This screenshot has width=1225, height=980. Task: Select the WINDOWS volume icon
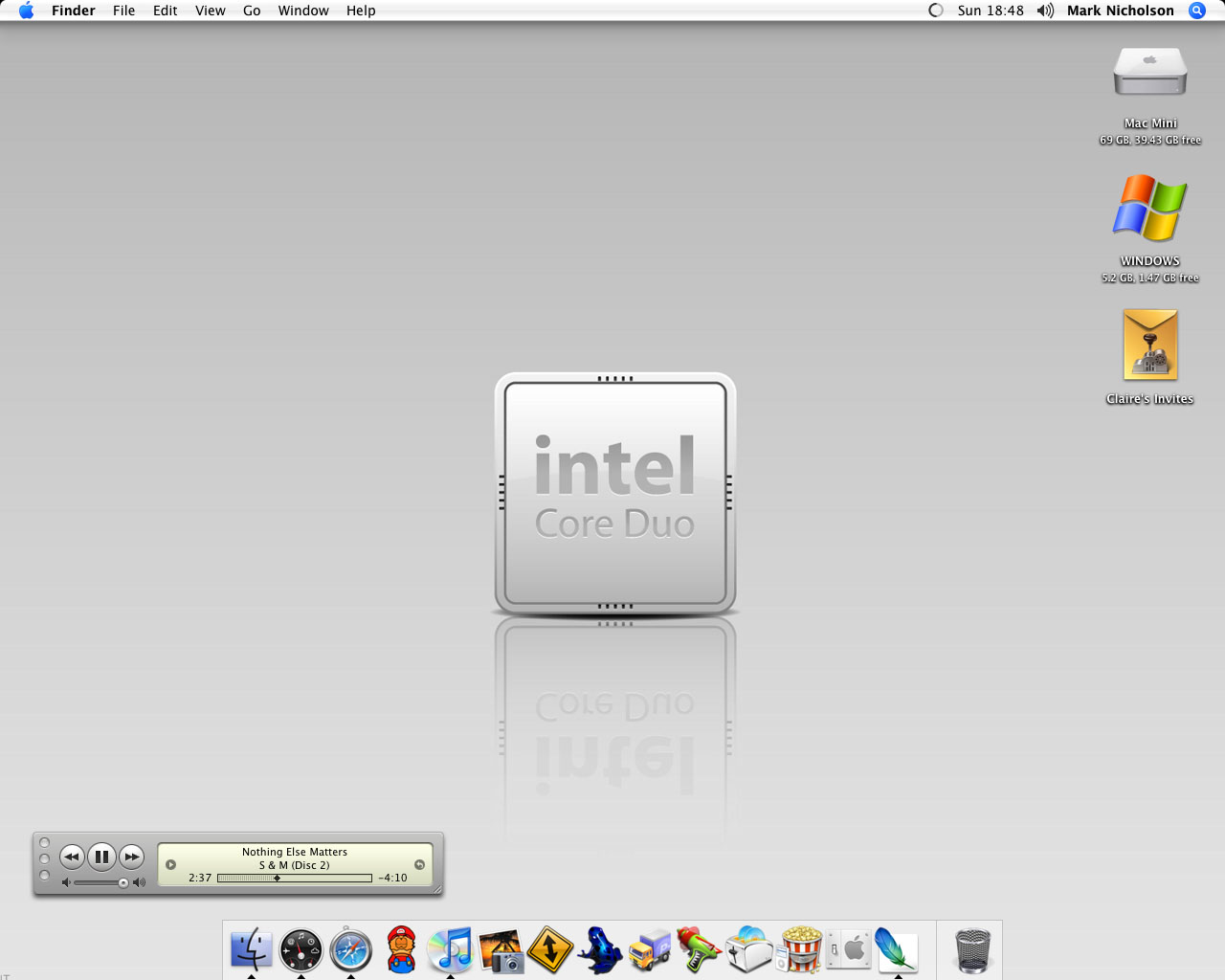pyautogui.click(x=1150, y=208)
